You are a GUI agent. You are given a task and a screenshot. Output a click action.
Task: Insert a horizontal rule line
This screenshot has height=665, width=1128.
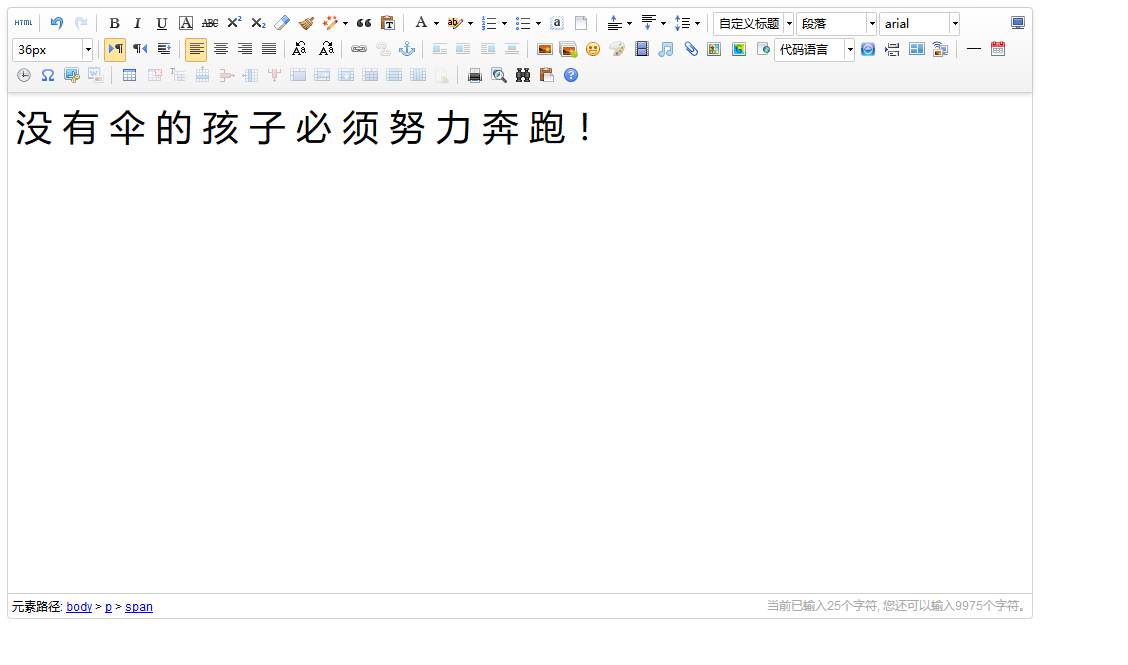(x=973, y=49)
